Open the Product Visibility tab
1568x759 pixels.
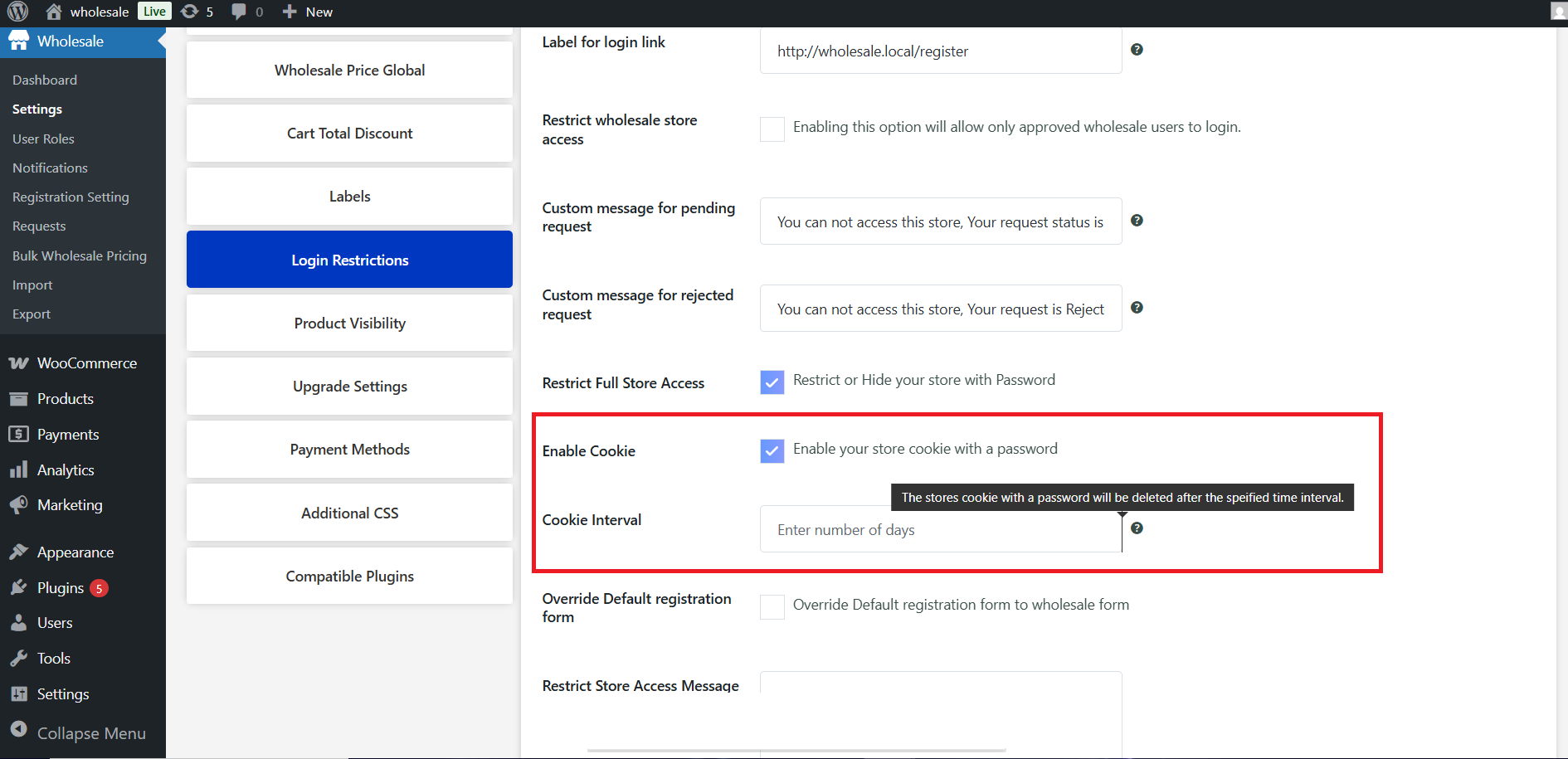349,324
